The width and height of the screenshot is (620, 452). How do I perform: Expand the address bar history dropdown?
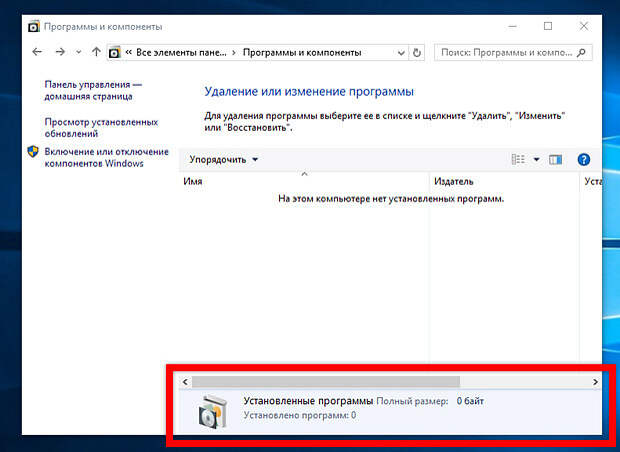click(x=401, y=53)
